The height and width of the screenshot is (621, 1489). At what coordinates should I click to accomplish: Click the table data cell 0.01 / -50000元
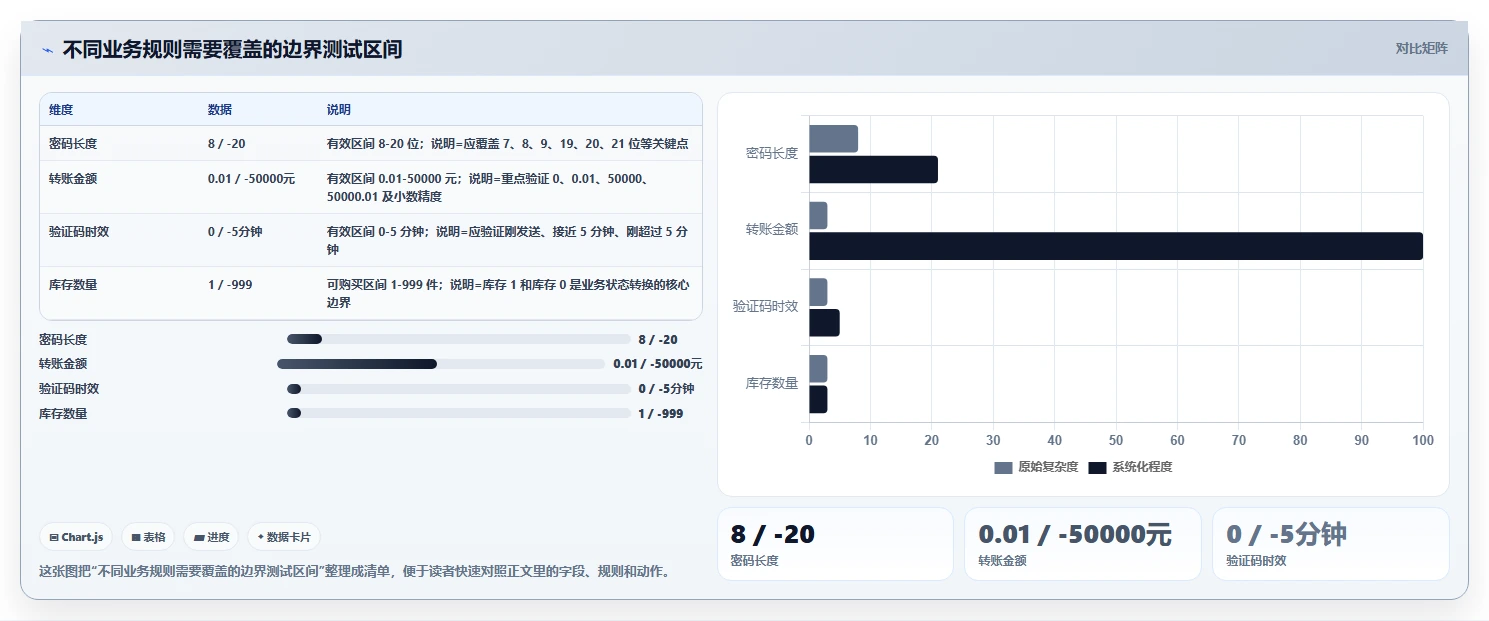pos(252,178)
